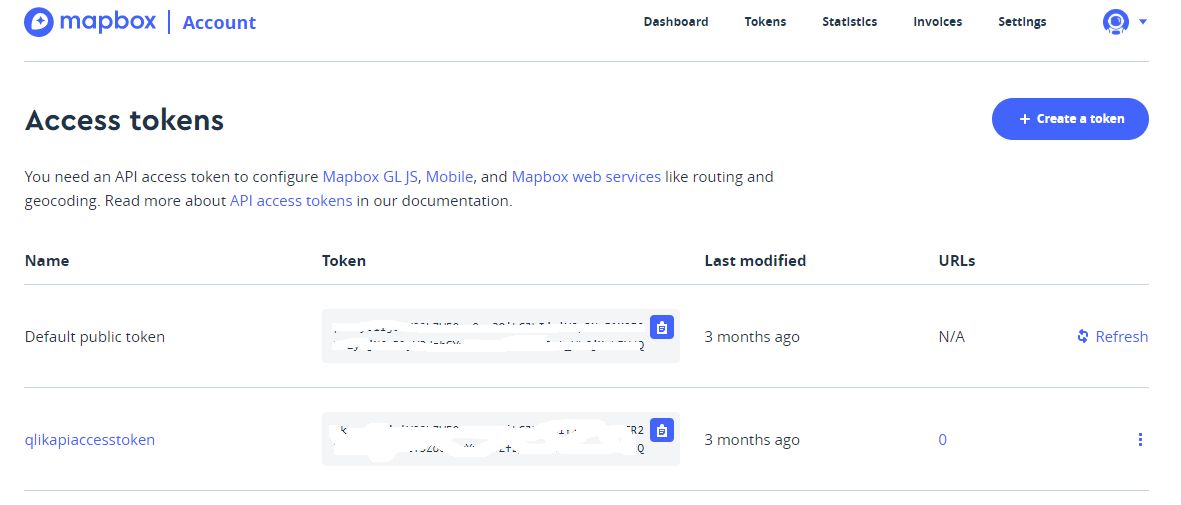Image resolution: width=1181 pixels, height=505 pixels.
Task: Expand the account dropdown arrow
Action: pyautogui.click(x=1142, y=22)
